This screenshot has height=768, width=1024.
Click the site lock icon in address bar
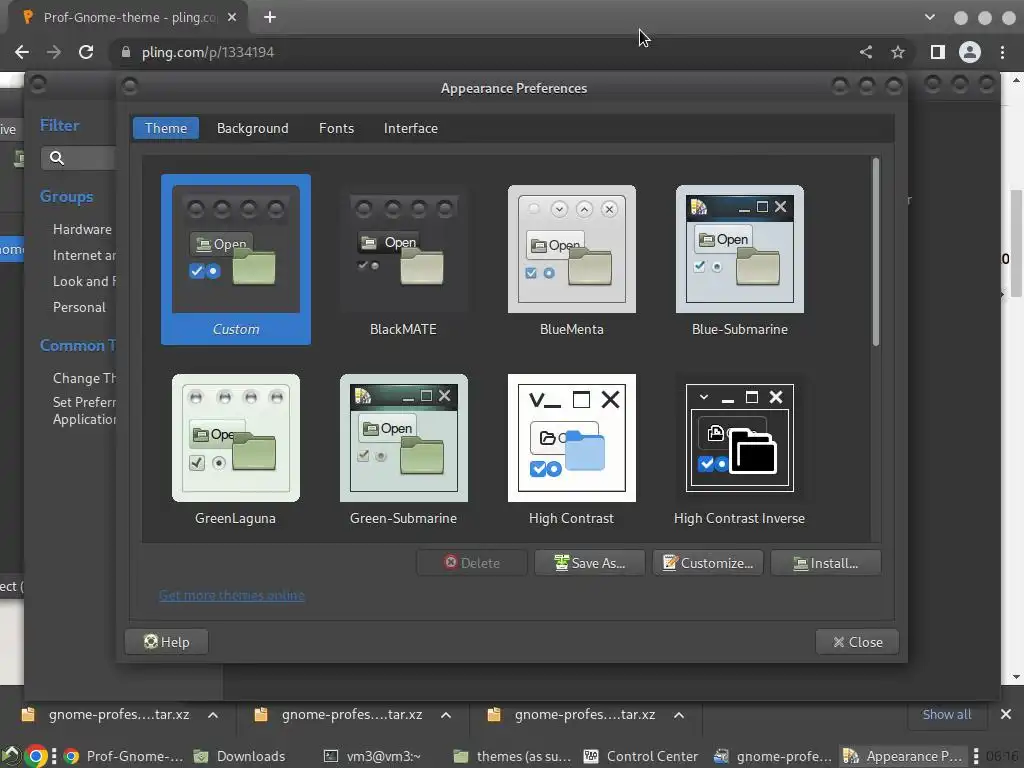(126, 52)
